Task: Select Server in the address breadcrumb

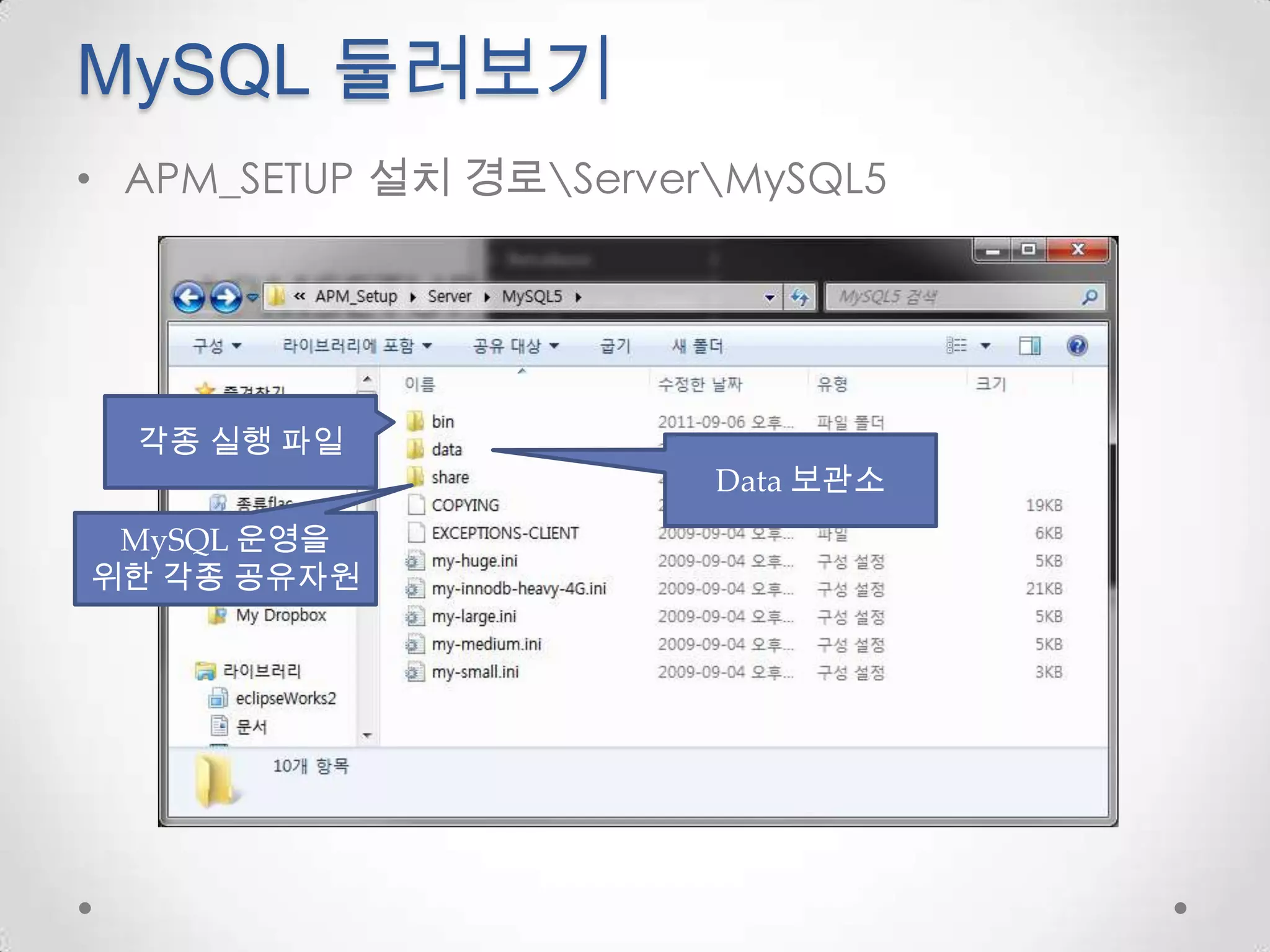Action: 450,296
